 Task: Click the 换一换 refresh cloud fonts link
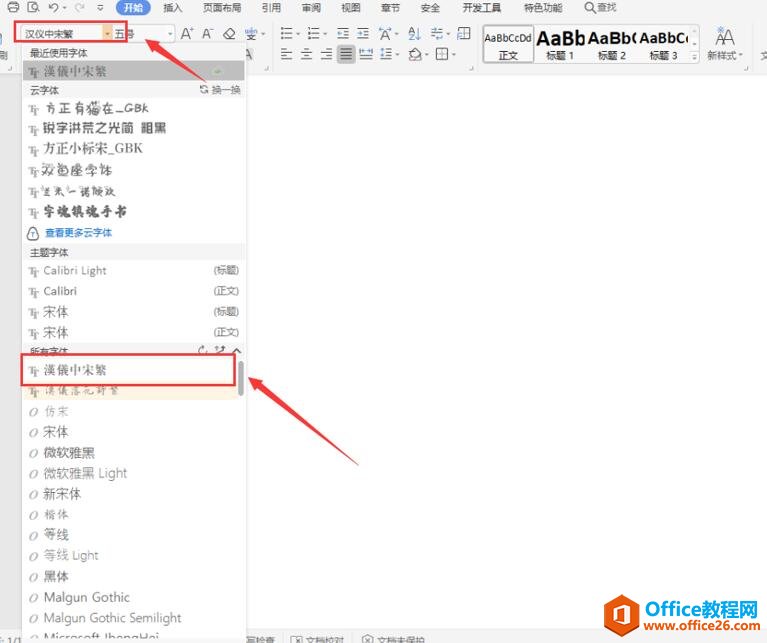click(x=220, y=90)
